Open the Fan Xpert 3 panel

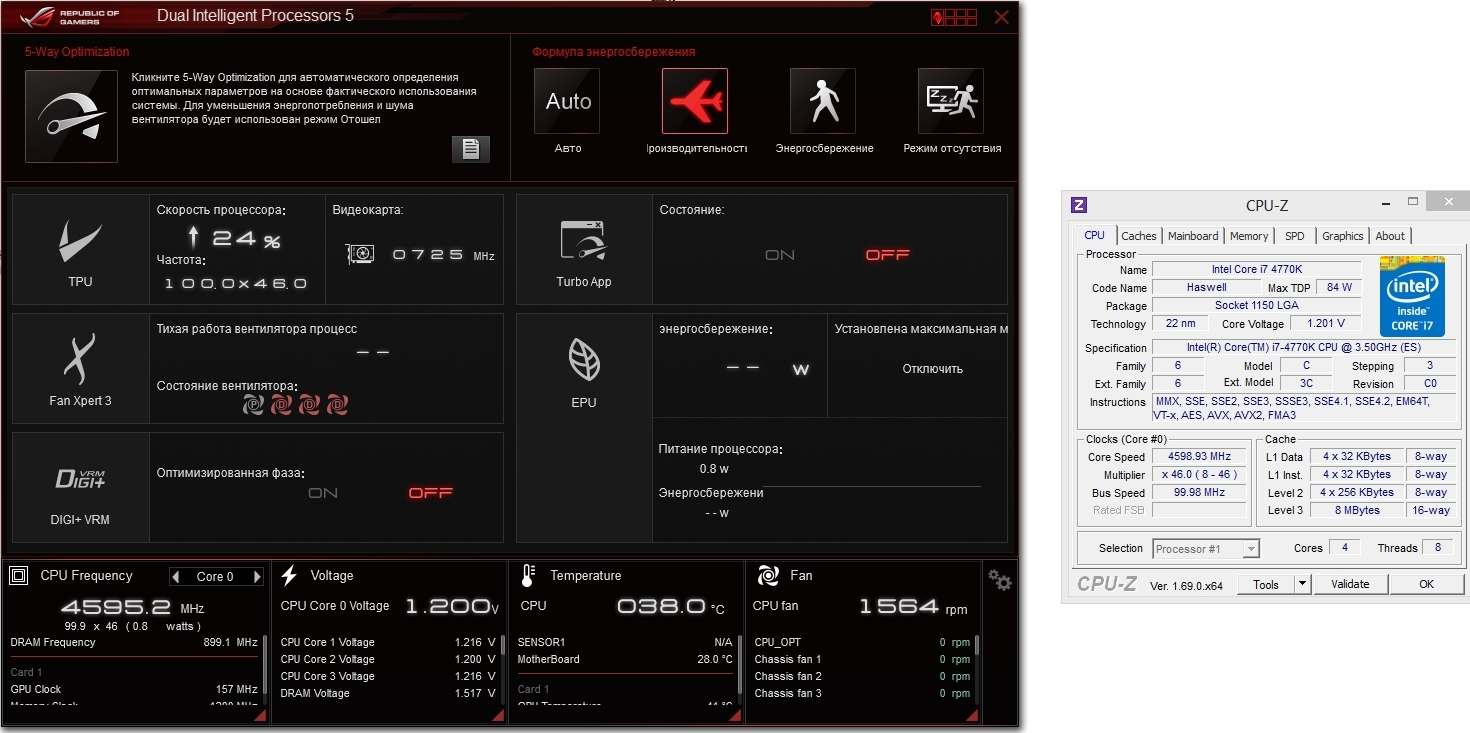[81, 368]
